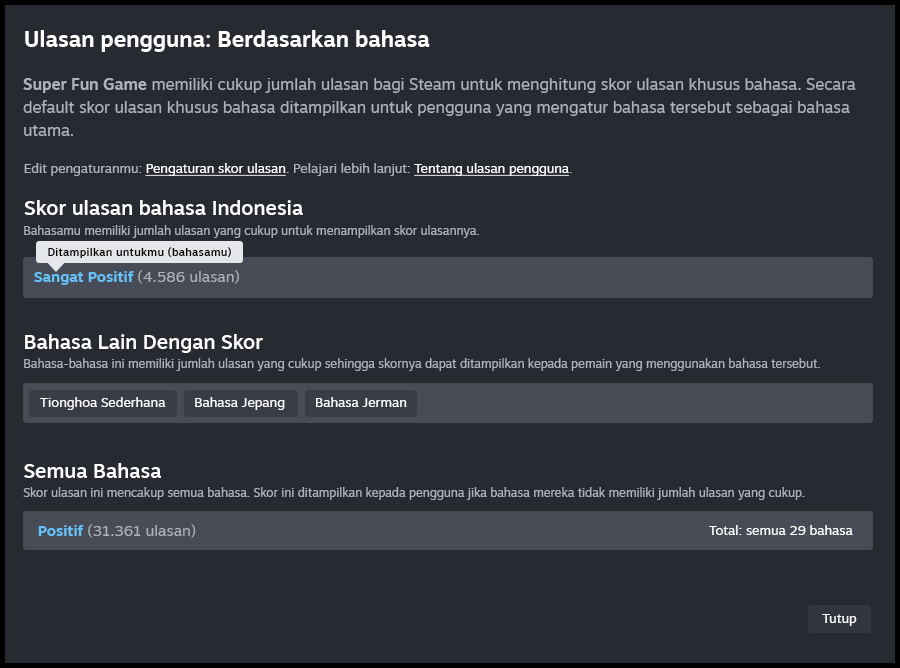
Task: Click the 31.361 ulasan review count
Action: pyautogui.click(x=141, y=531)
